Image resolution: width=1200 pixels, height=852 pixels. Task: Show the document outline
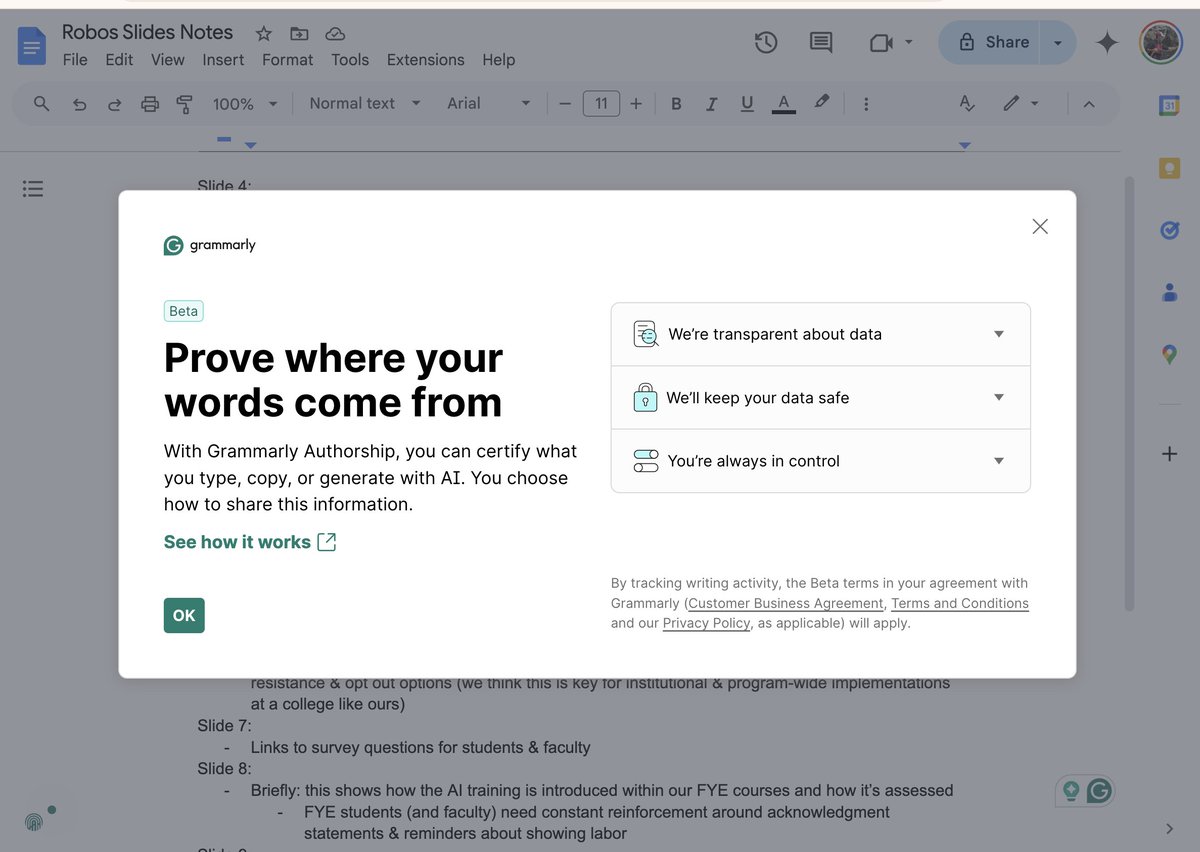click(x=33, y=188)
